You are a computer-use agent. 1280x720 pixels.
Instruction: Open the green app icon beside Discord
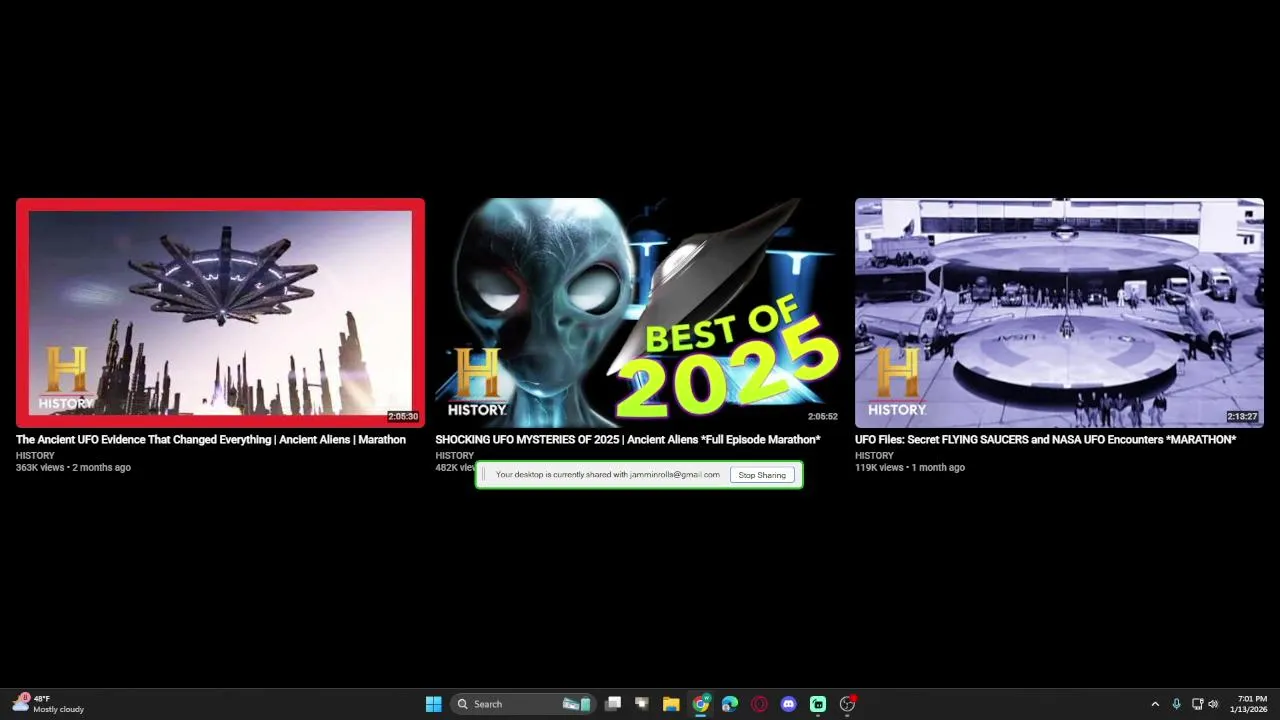[818, 704]
